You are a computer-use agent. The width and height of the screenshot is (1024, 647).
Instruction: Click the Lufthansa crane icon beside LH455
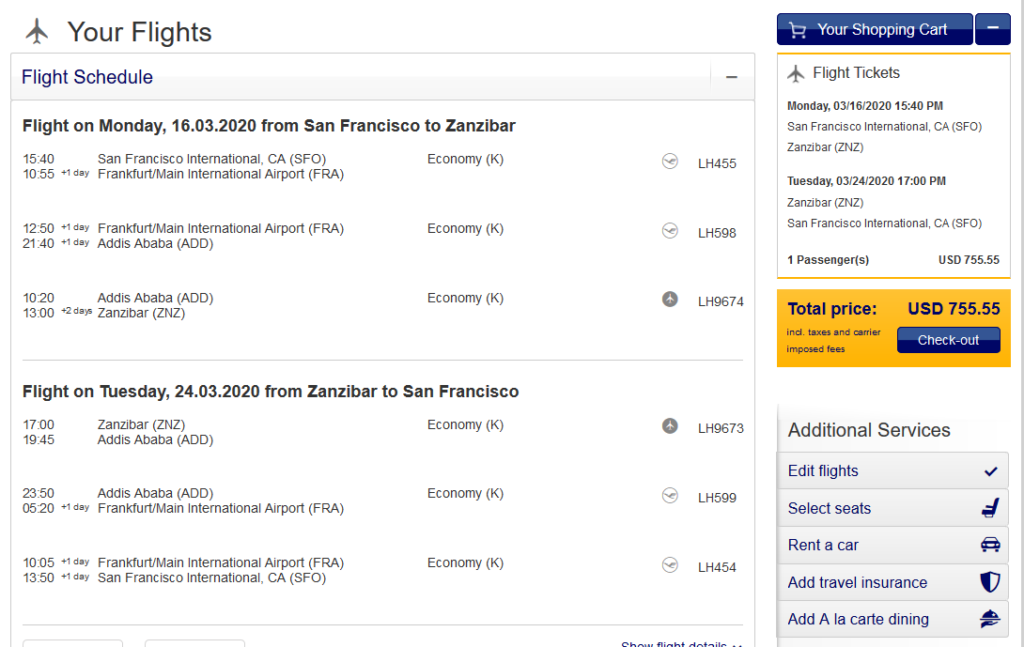(669, 161)
